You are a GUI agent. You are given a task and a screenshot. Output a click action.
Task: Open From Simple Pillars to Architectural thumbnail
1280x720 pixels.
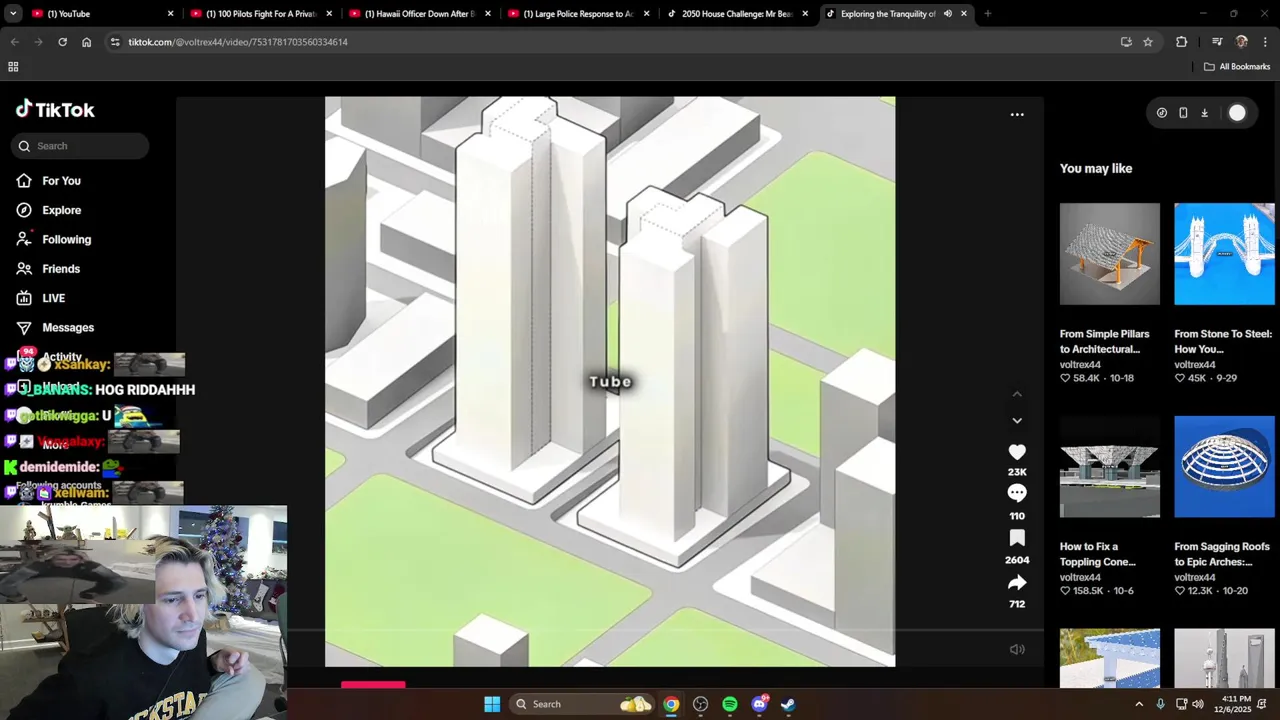pyautogui.click(x=1110, y=254)
